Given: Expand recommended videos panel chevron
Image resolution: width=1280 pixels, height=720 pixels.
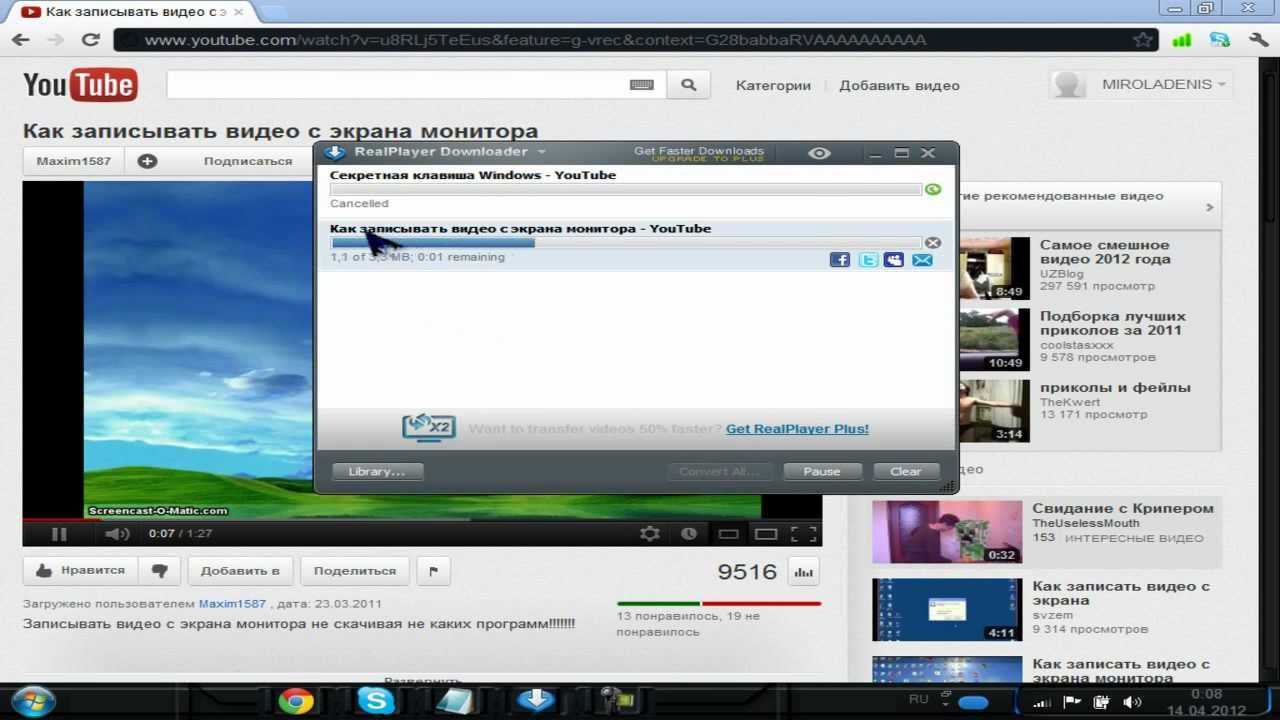Looking at the screenshot, I should (1209, 207).
